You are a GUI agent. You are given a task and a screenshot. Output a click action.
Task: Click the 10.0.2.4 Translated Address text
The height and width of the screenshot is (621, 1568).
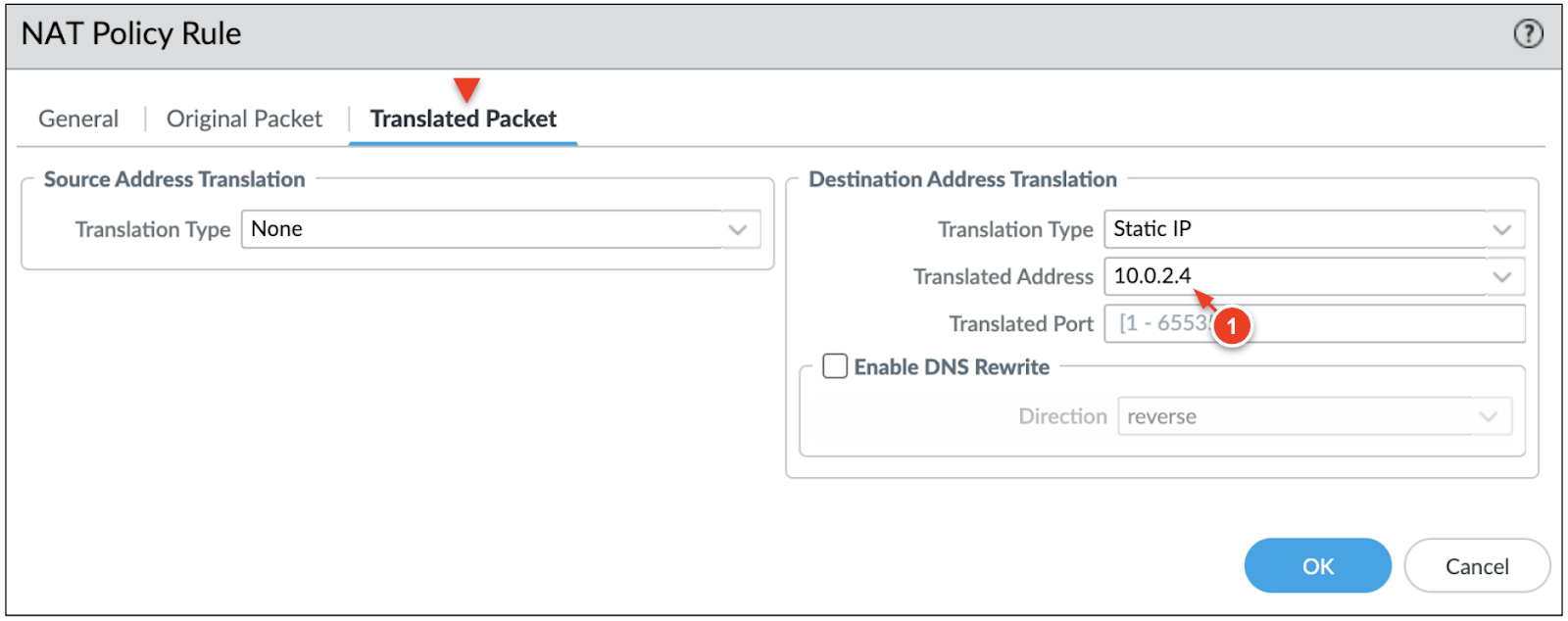[1152, 276]
